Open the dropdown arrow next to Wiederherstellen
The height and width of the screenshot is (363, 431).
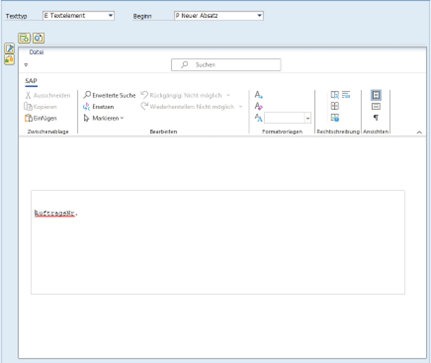(x=241, y=107)
